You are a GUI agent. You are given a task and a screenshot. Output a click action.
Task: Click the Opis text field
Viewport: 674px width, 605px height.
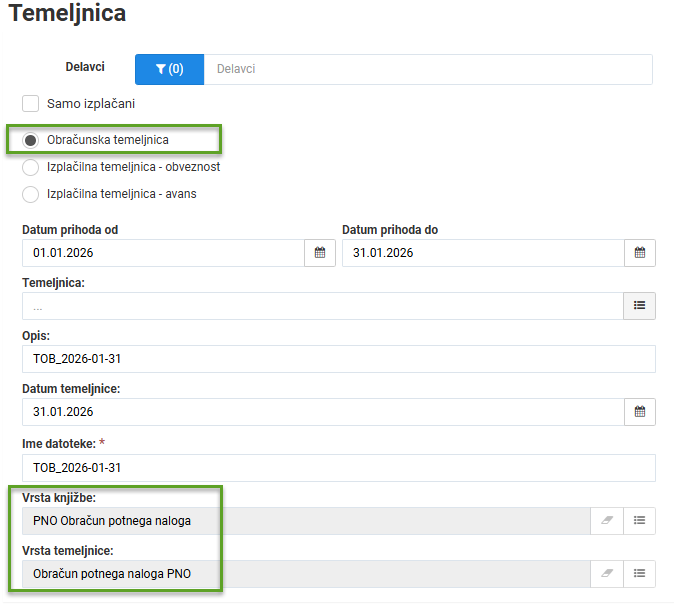coord(339,359)
